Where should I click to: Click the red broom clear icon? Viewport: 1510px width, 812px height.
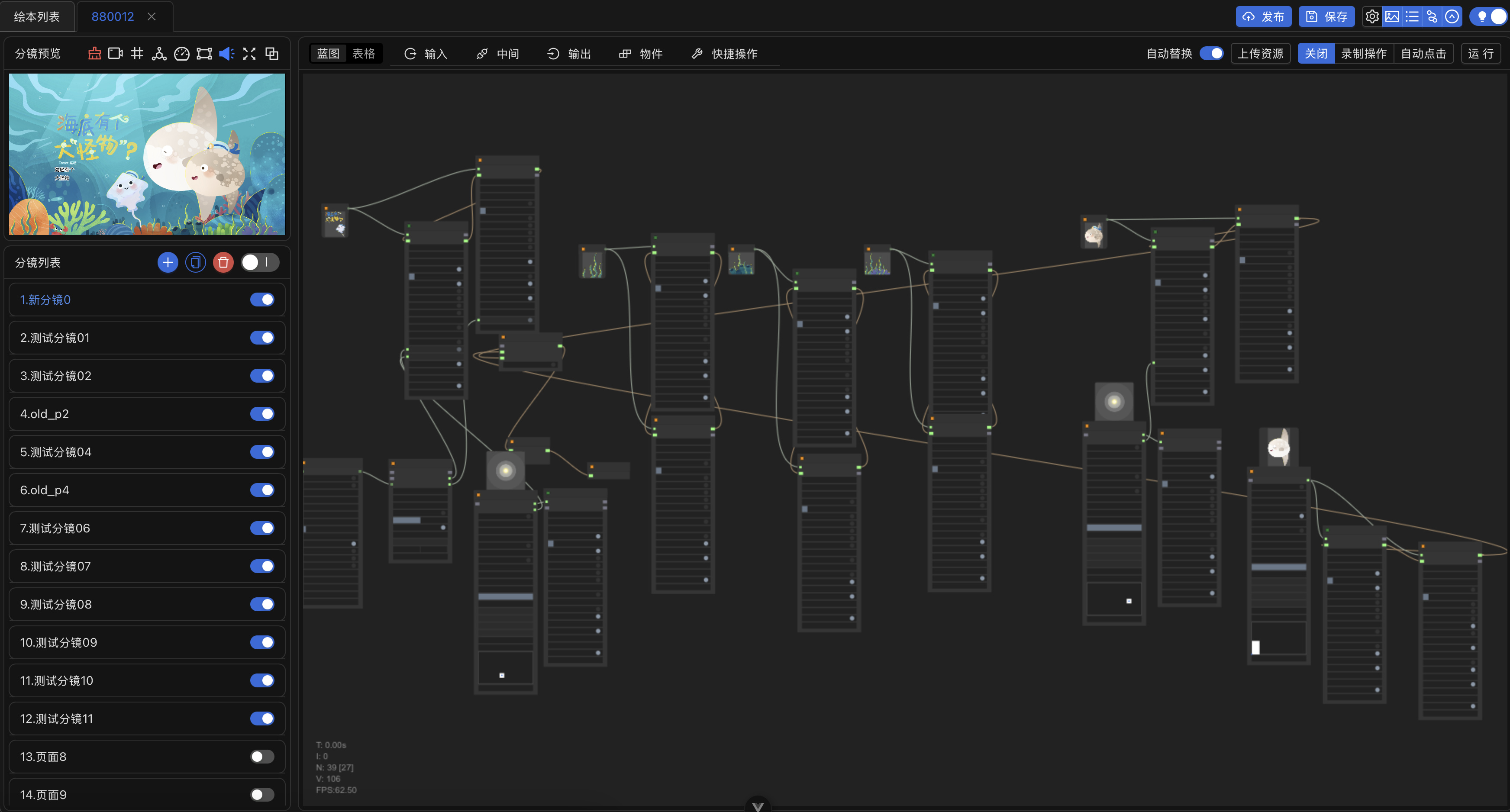[94, 54]
